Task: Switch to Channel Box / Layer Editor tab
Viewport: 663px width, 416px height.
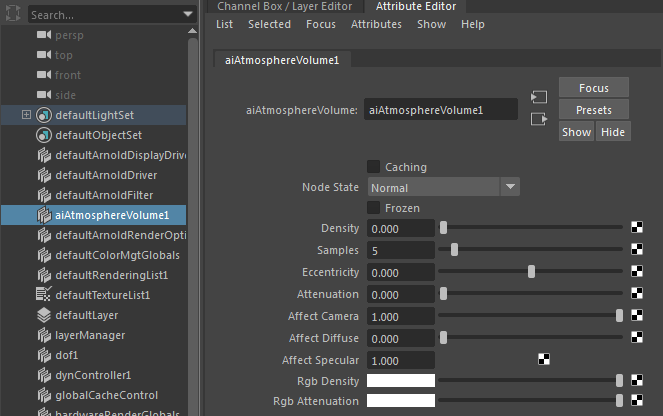Action: [285, 6]
